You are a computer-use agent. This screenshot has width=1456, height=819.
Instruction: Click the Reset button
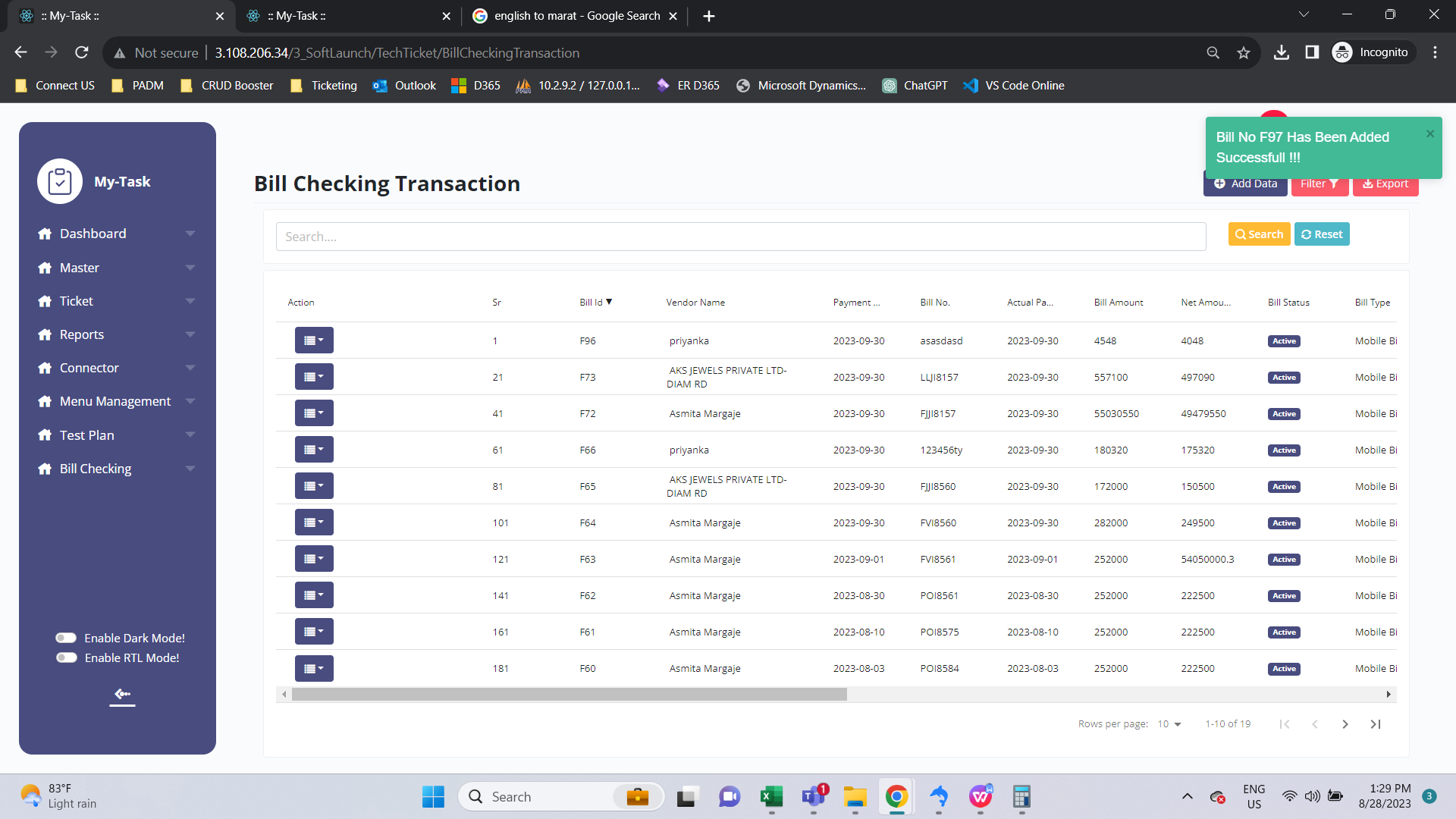[x=1322, y=234]
